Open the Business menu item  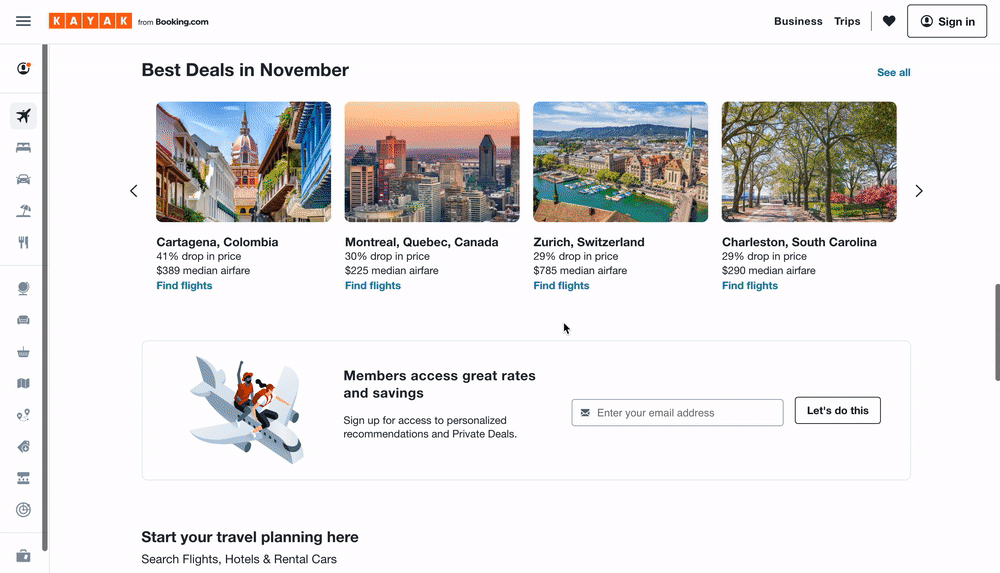[798, 21]
